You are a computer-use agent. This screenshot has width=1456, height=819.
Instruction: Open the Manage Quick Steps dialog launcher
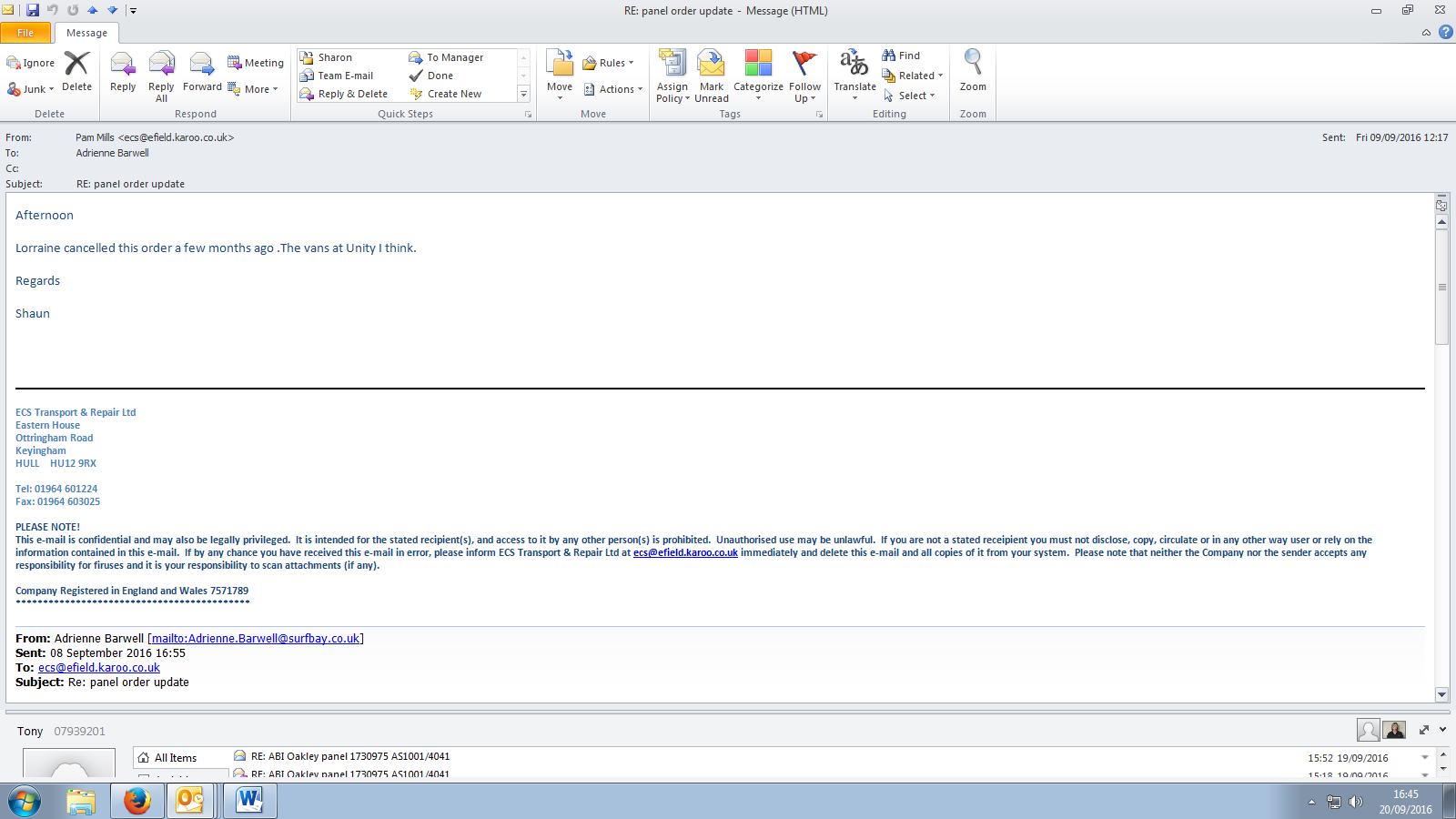tap(528, 115)
